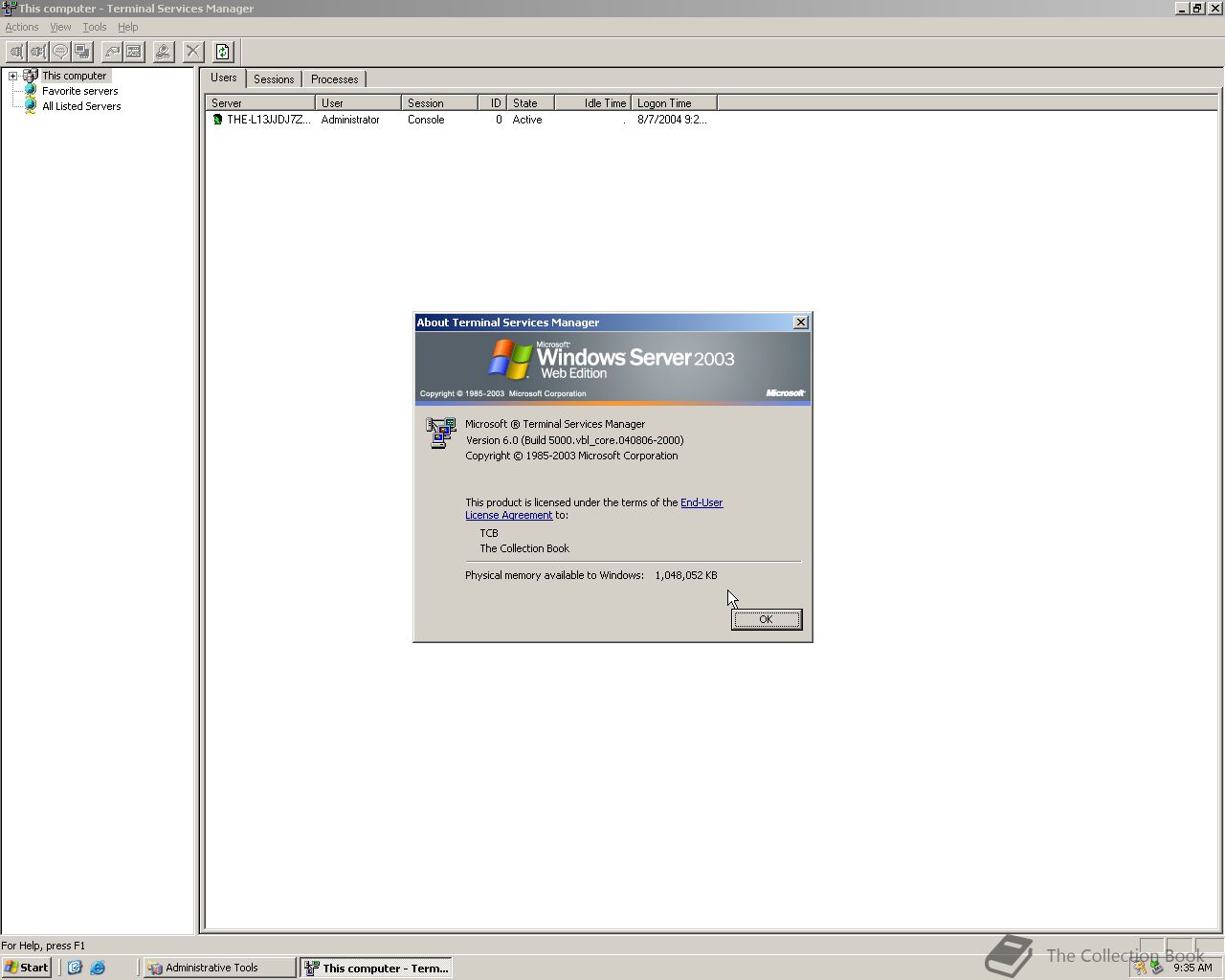The height and width of the screenshot is (980, 1225).
Task: Click the Send Message speech bubble icon
Action: point(60,52)
